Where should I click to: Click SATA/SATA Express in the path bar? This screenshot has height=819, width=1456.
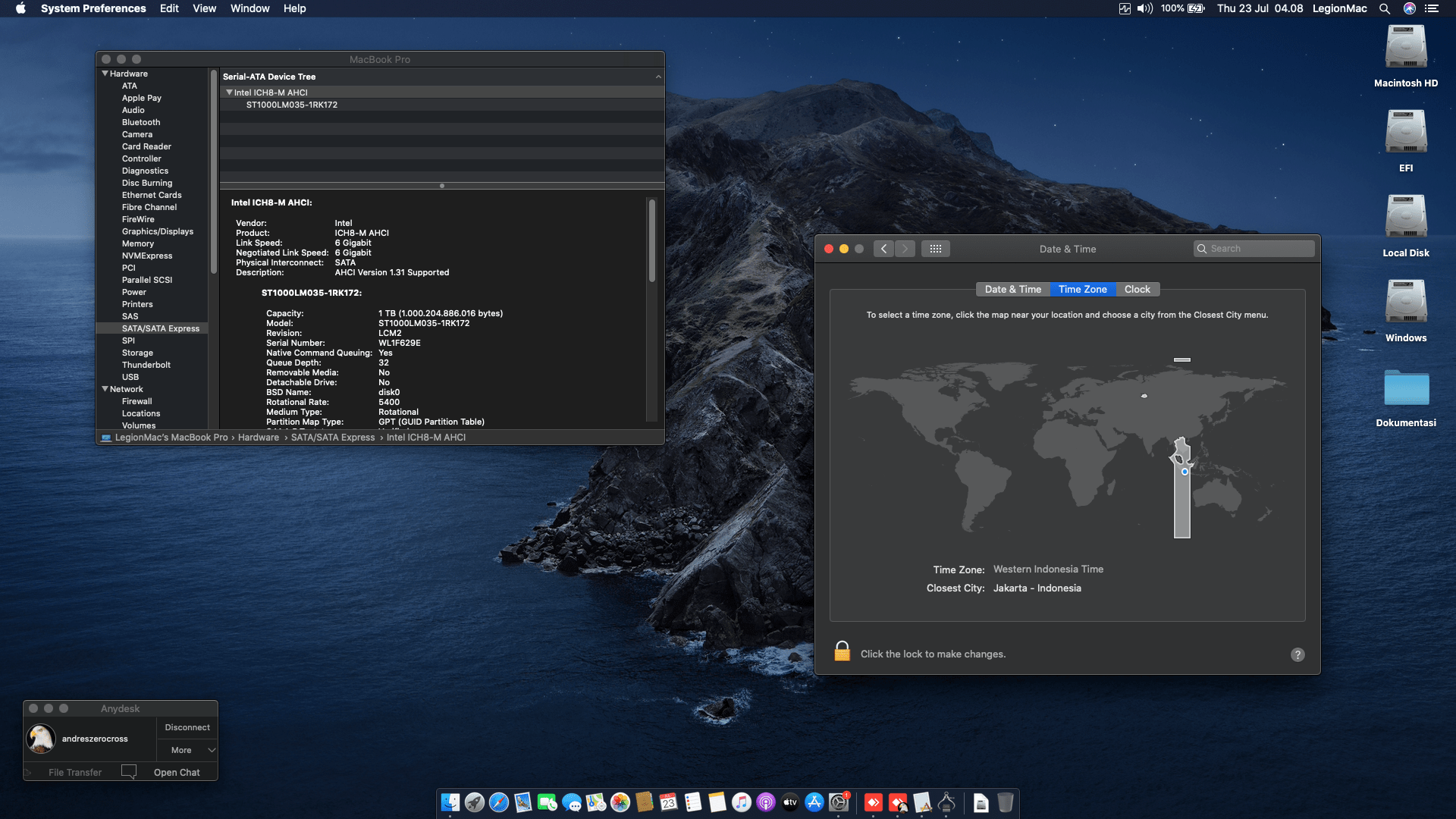[333, 438]
